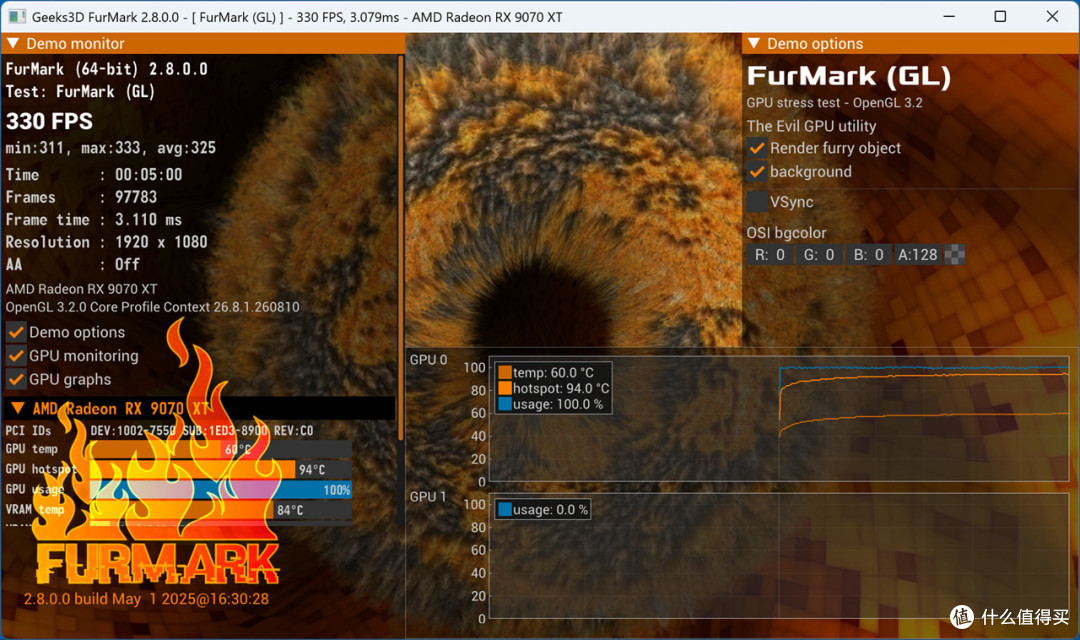Click the Demo monitor vertical scrollbar
The height and width of the screenshot is (640, 1080).
(x=401, y=248)
